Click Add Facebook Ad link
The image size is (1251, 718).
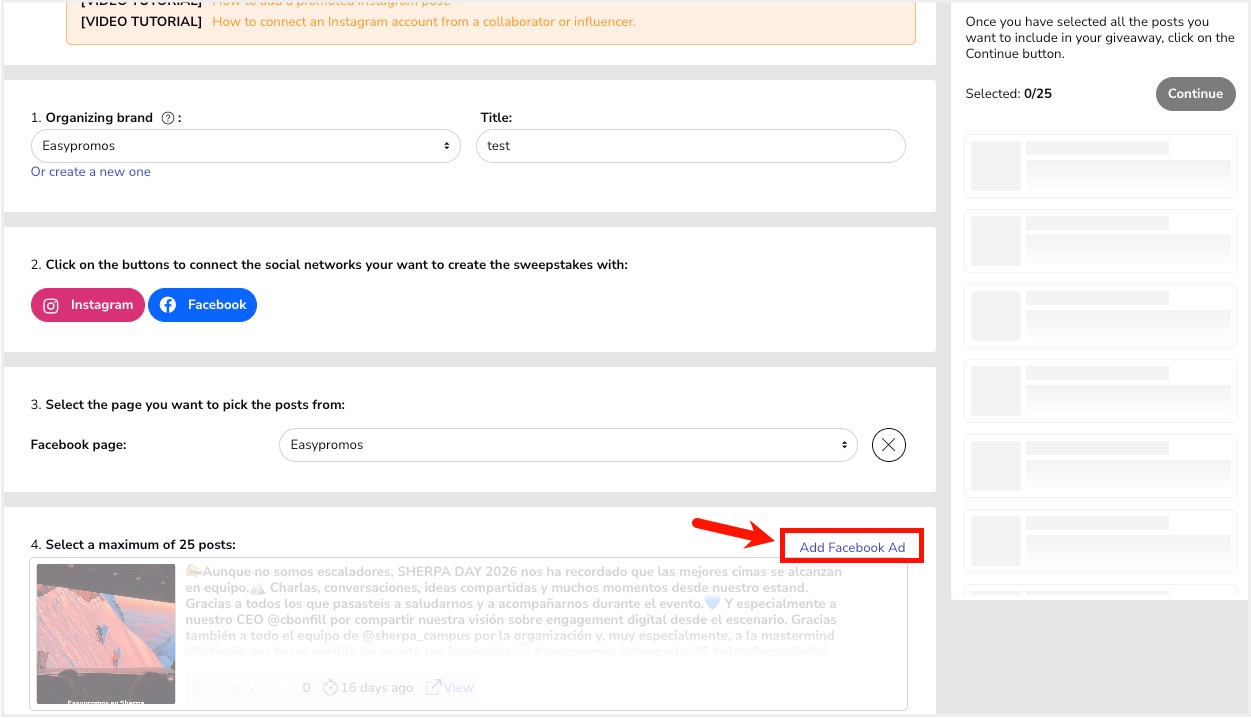[852, 547]
